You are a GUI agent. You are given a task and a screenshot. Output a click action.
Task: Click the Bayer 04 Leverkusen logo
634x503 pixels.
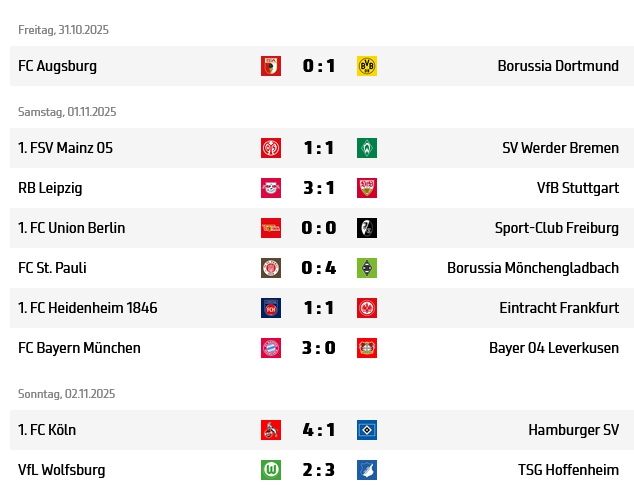[x=367, y=348]
